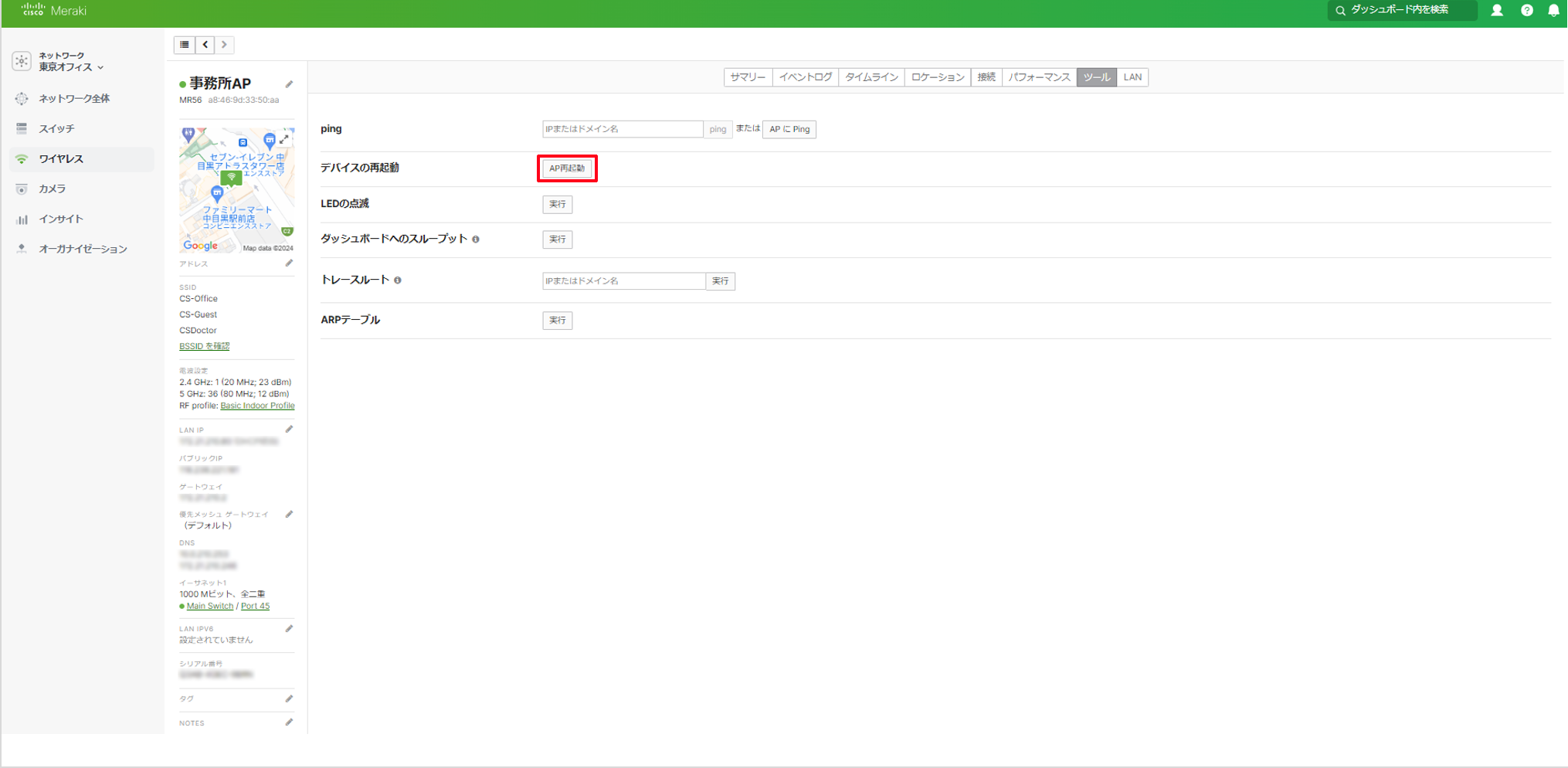The width and height of the screenshot is (1568, 768).
Task: Click the CS-Office SSID text
Action: click(x=199, y=299)
